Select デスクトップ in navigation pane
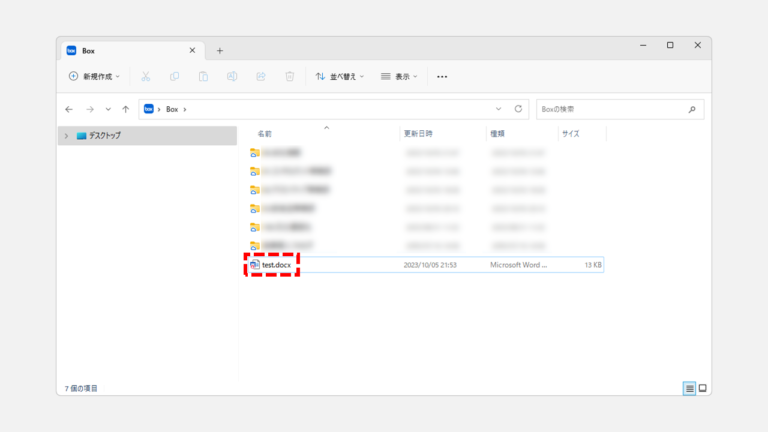This screenshot has height=432, width=768. tap(147, 136)
